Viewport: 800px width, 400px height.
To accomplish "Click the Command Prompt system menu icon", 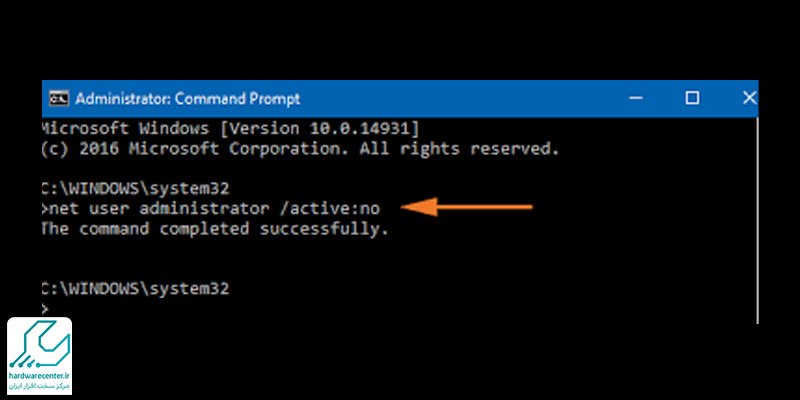I will (59, 98).
